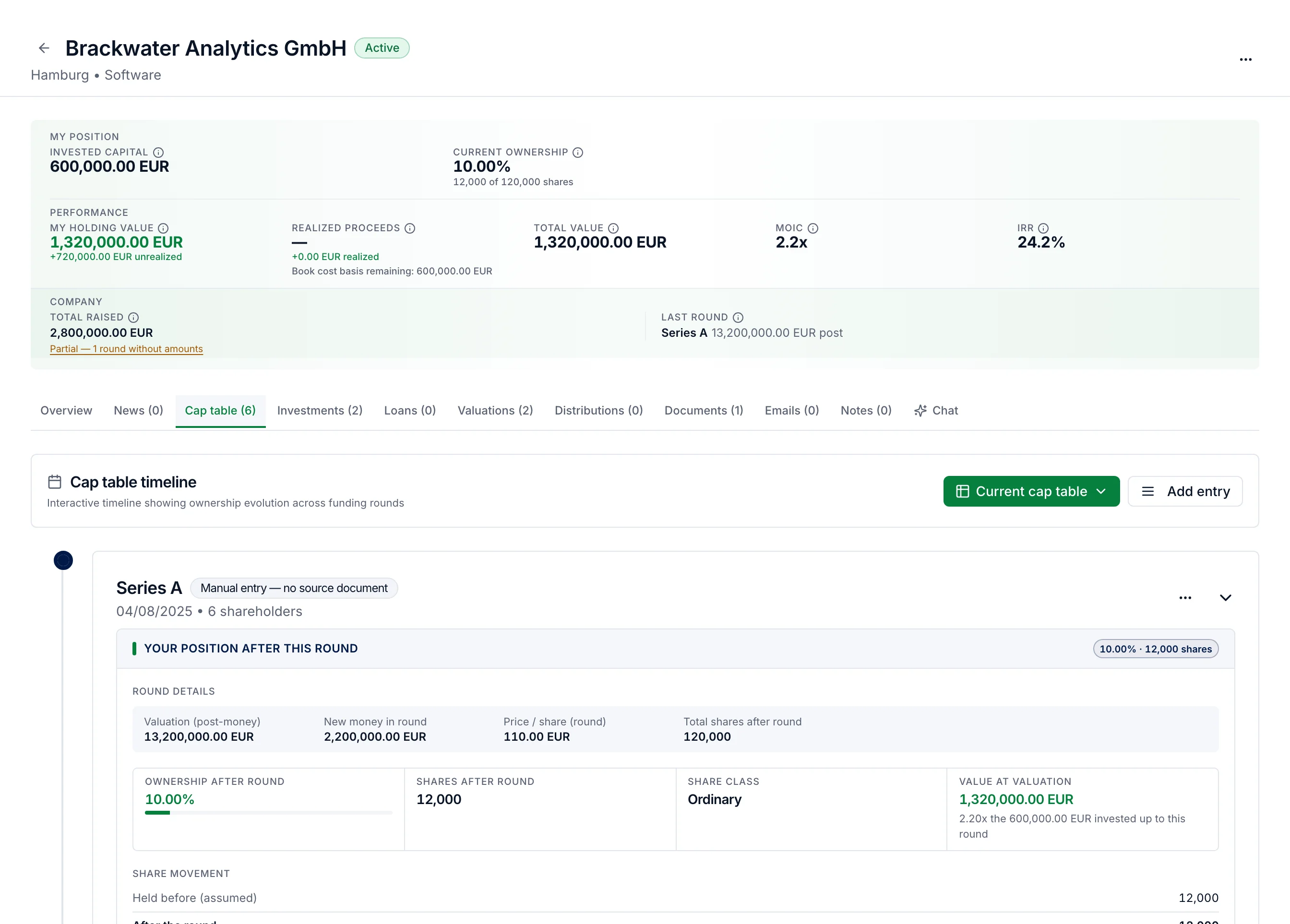The image size is (1290, 924).
Task: Open the Valuations (2) tab
Action: click(x=495, y=411)
